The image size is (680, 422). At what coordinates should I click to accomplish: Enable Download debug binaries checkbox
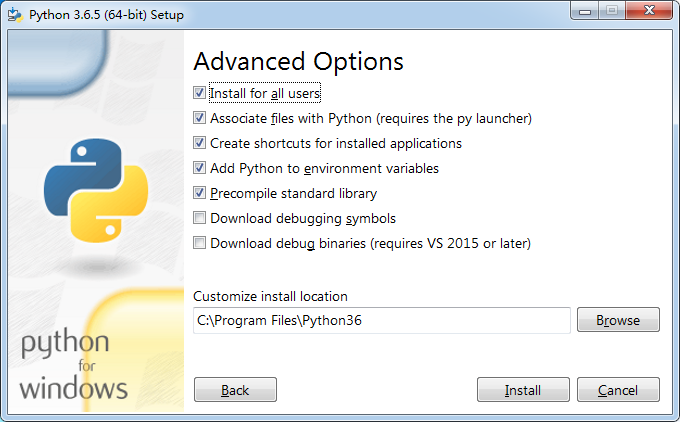(x=200, y=243)
